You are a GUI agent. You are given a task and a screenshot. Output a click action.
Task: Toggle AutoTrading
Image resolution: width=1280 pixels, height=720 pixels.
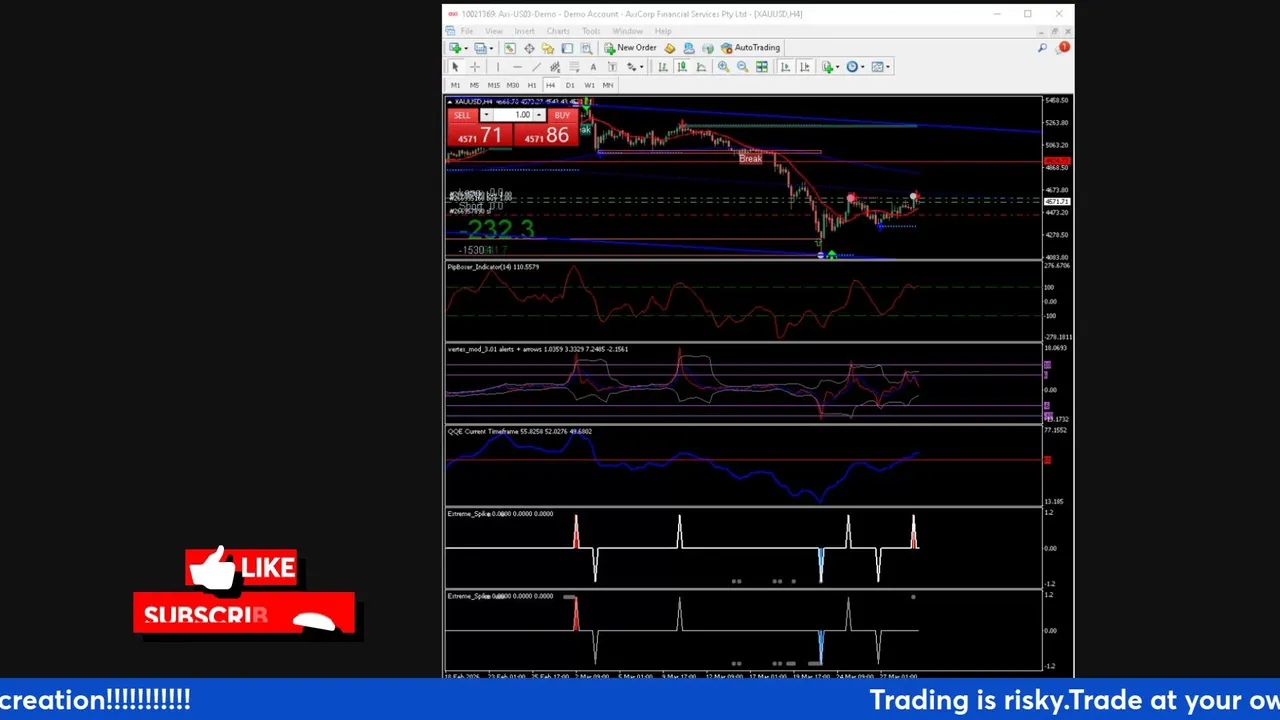(750, 48)
